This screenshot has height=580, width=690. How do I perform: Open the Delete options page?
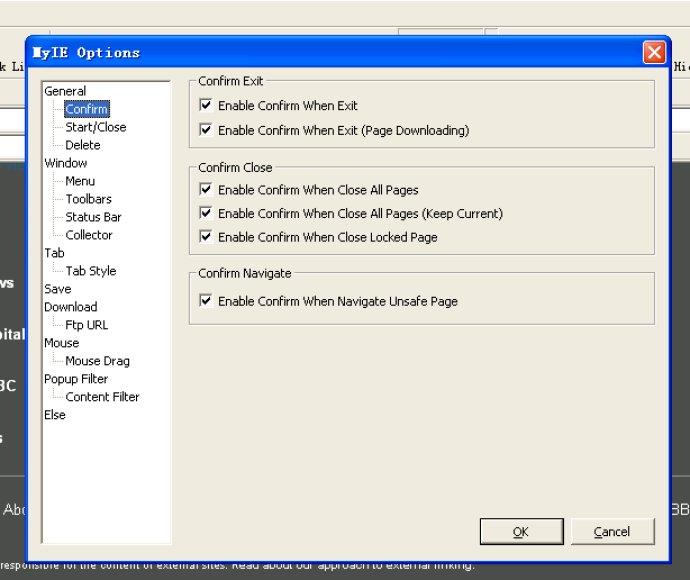(83, 145)
